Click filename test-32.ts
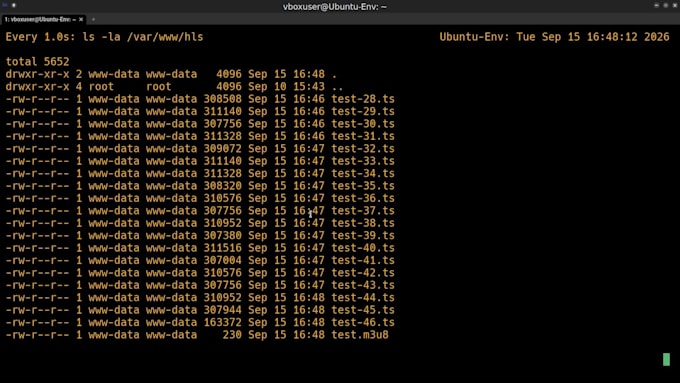Viewport: 680px width, 383px height. click(363, 149)
